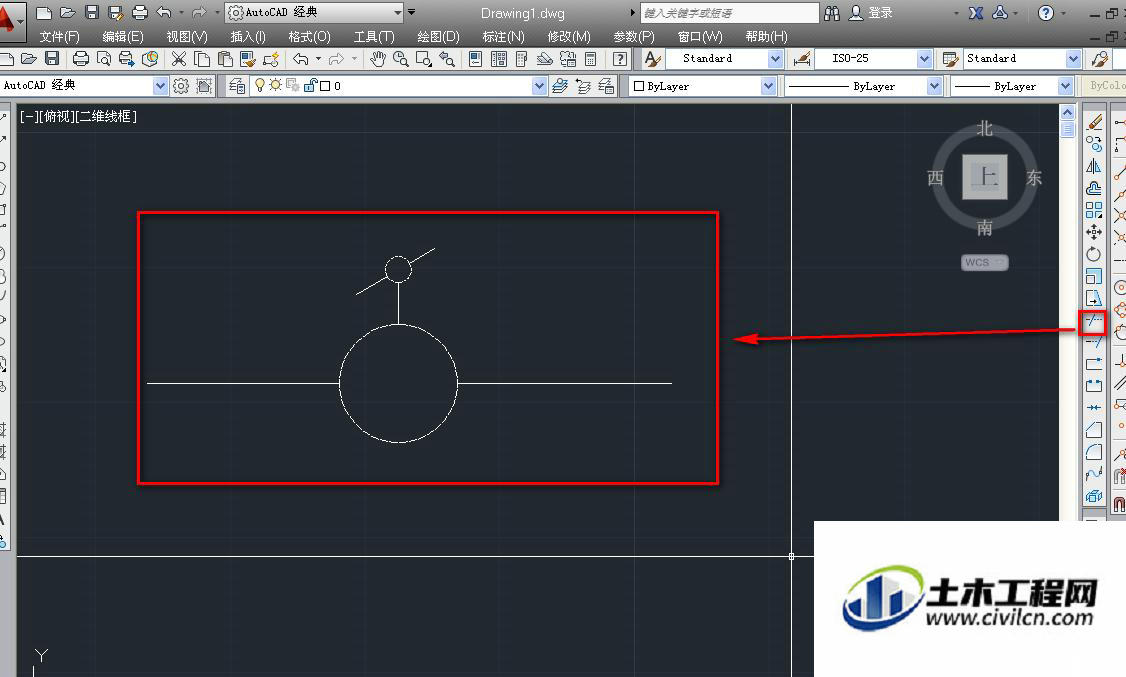Select the Rotate tool
1126x677 pixels.
point(1094,254)
